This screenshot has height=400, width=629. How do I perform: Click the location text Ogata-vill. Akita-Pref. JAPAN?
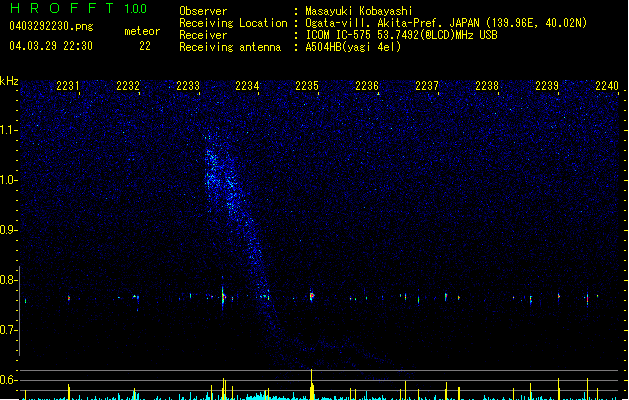392,23
